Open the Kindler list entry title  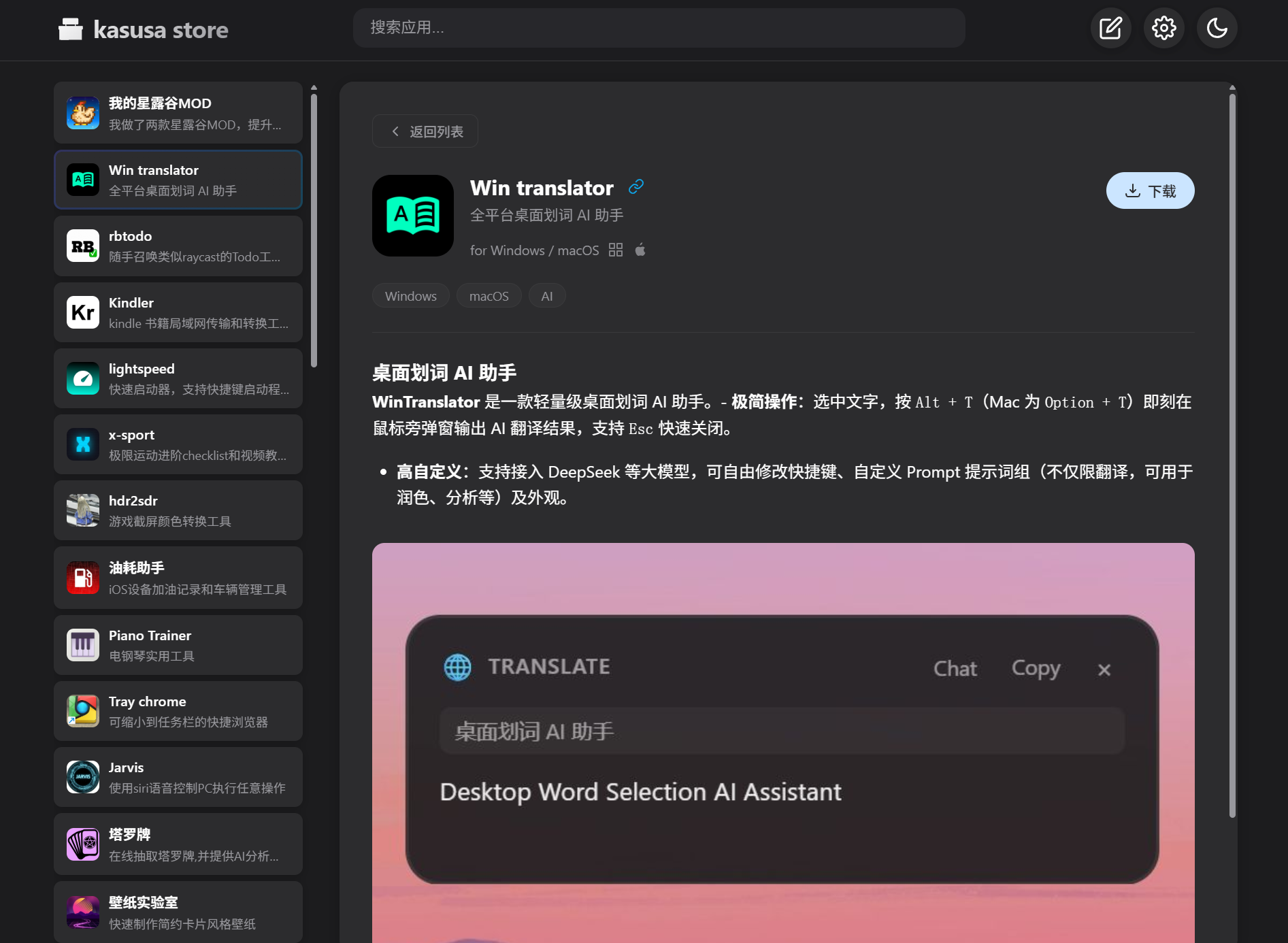point(131,303)
